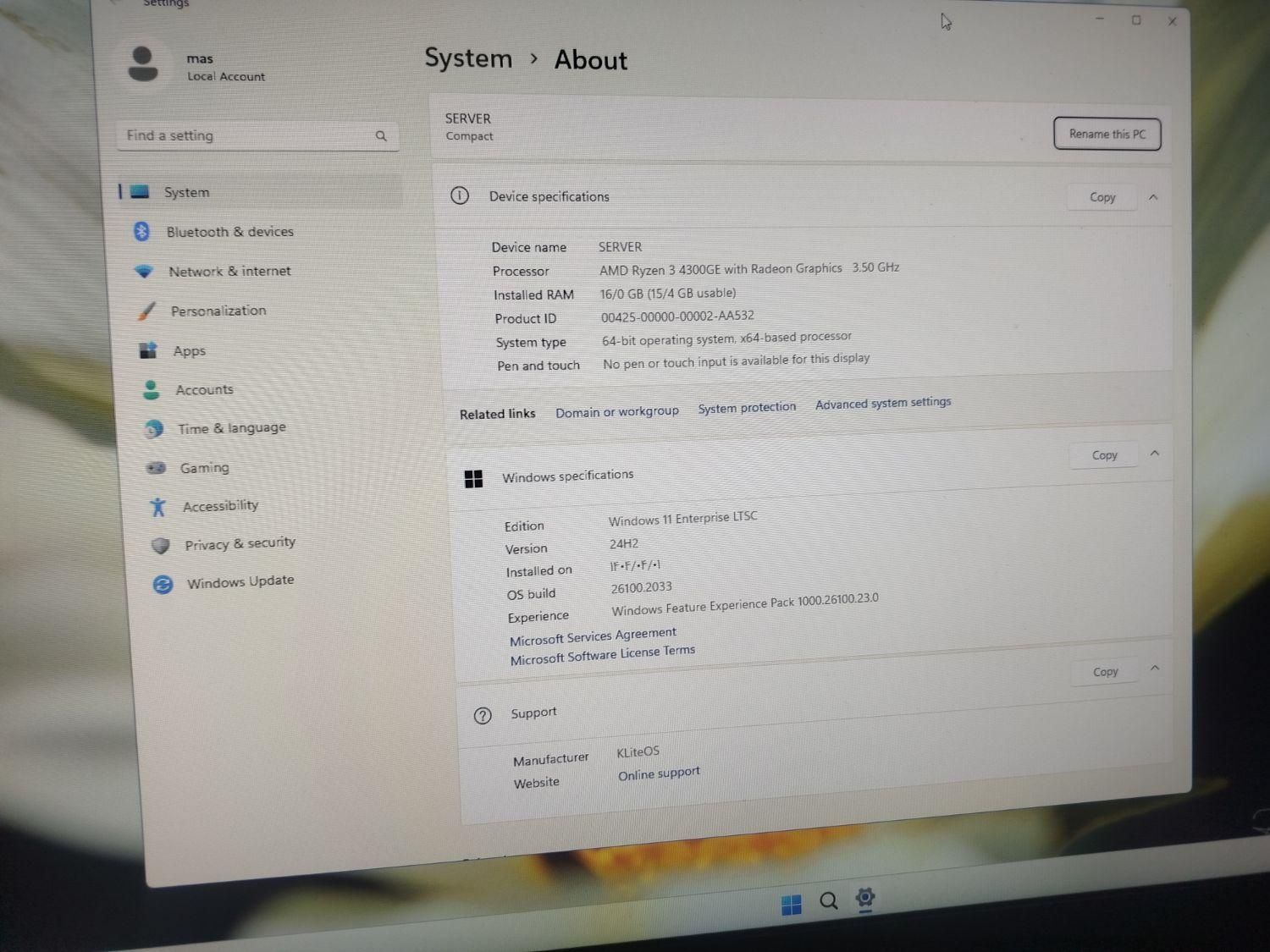Go to Personalization settings
The image size is (1270, 952).
click(x=218, y=311)
